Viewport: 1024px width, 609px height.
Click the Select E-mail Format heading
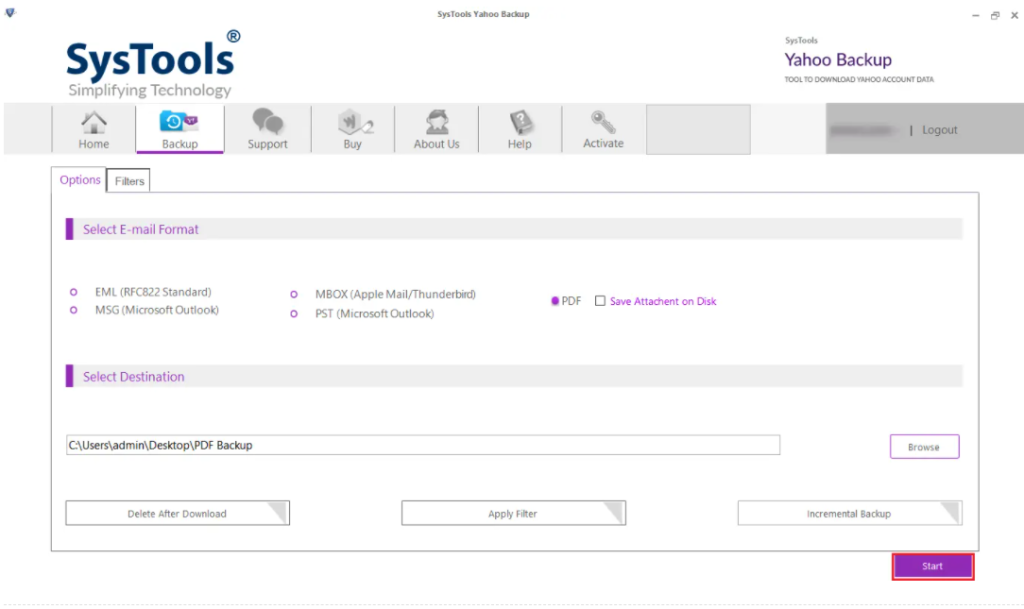coord(140,229)
